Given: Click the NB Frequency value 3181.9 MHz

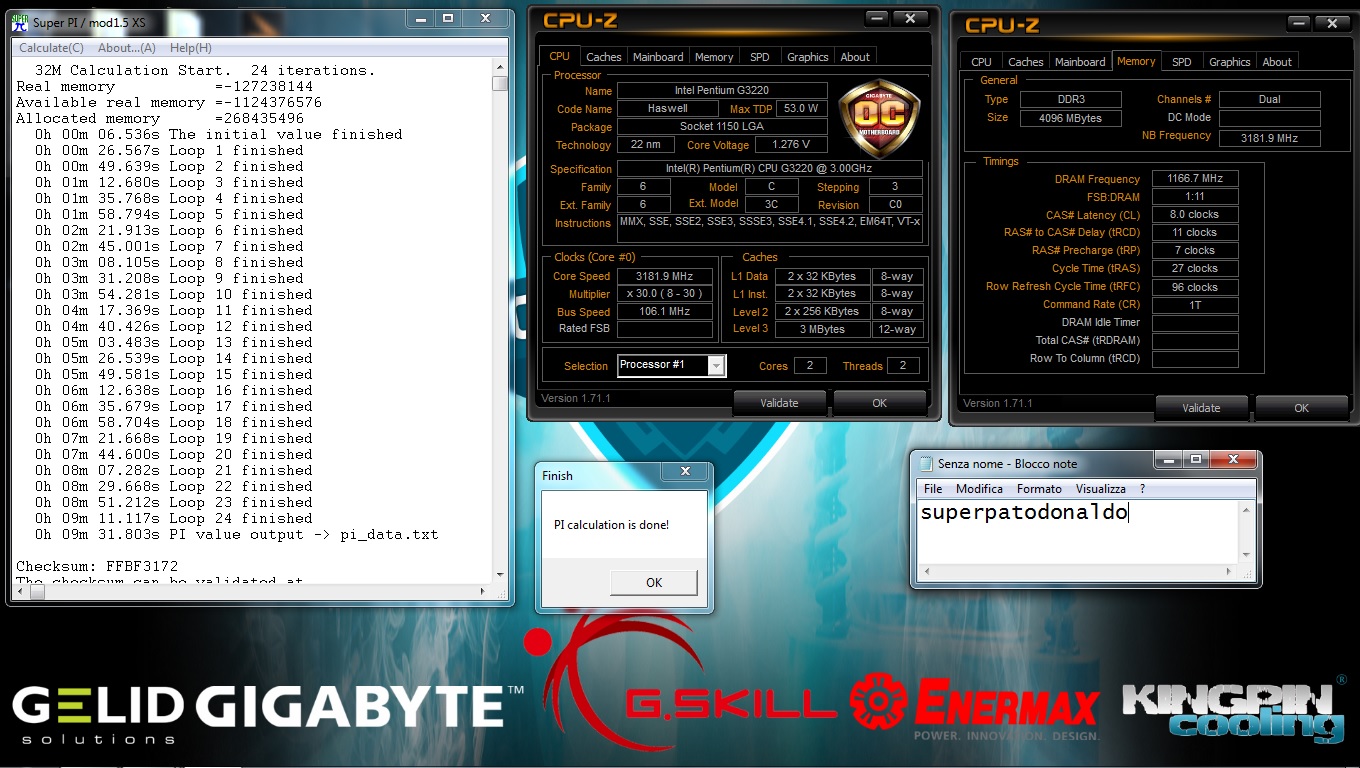Looking at the screenshot, I should click(x=1269, y=138).
